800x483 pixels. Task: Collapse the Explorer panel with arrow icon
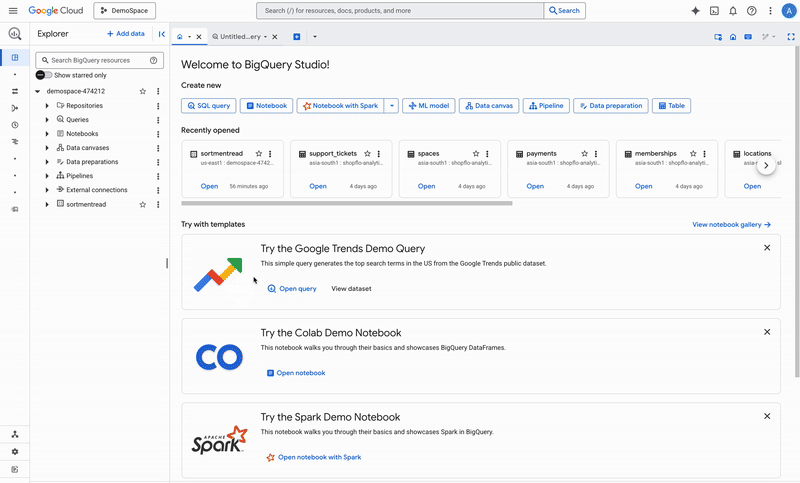coord(162,34)
